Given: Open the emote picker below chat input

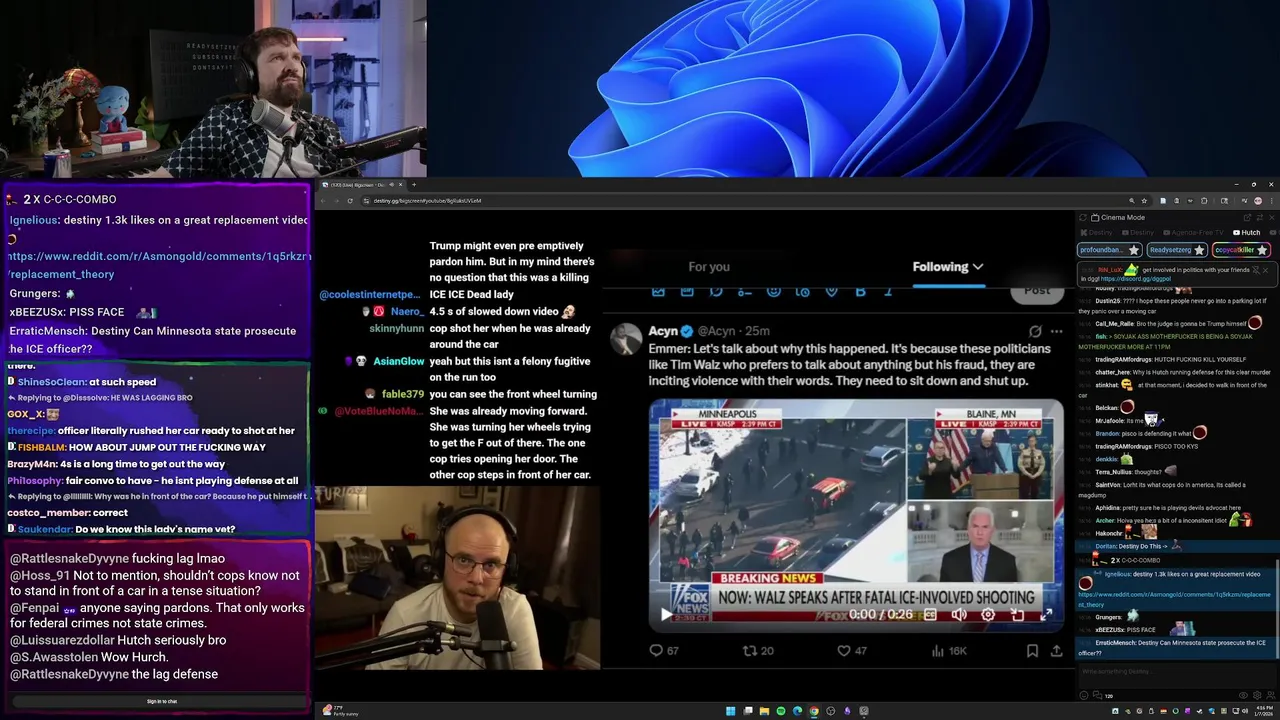Looking at the screenshot, I should (1084, 695).
